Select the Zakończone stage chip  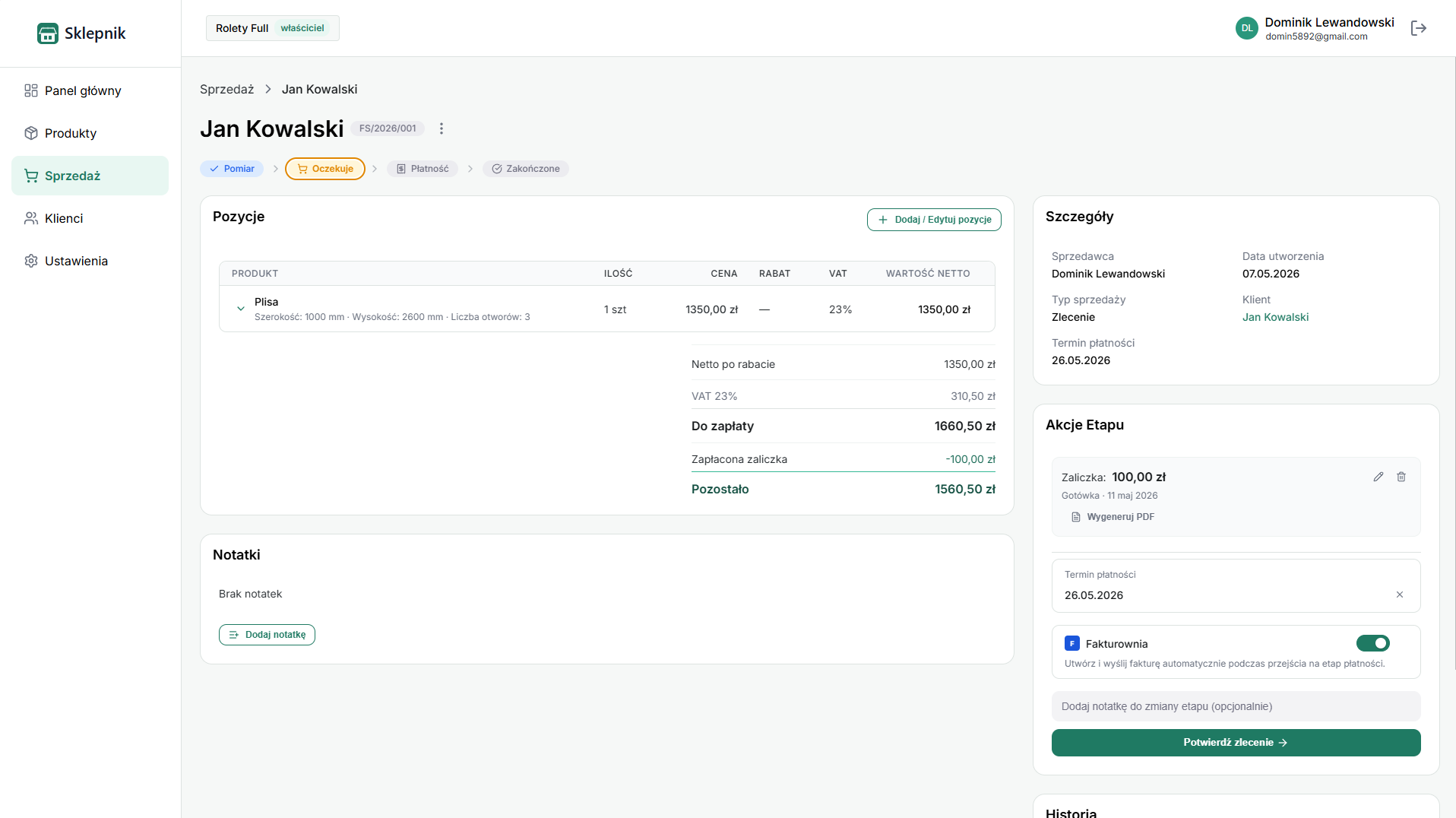[525, 169]
